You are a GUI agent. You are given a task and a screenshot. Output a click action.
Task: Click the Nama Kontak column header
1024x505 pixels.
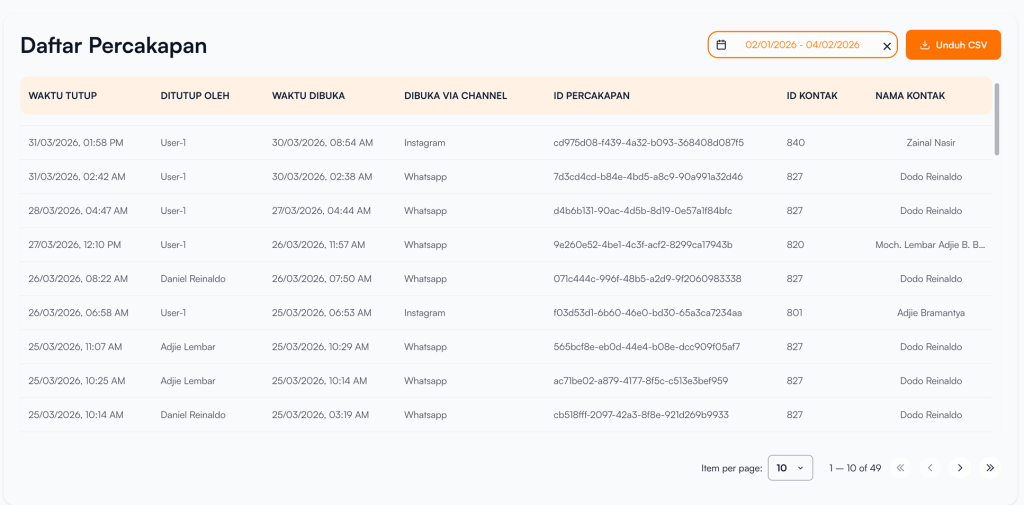910,96
